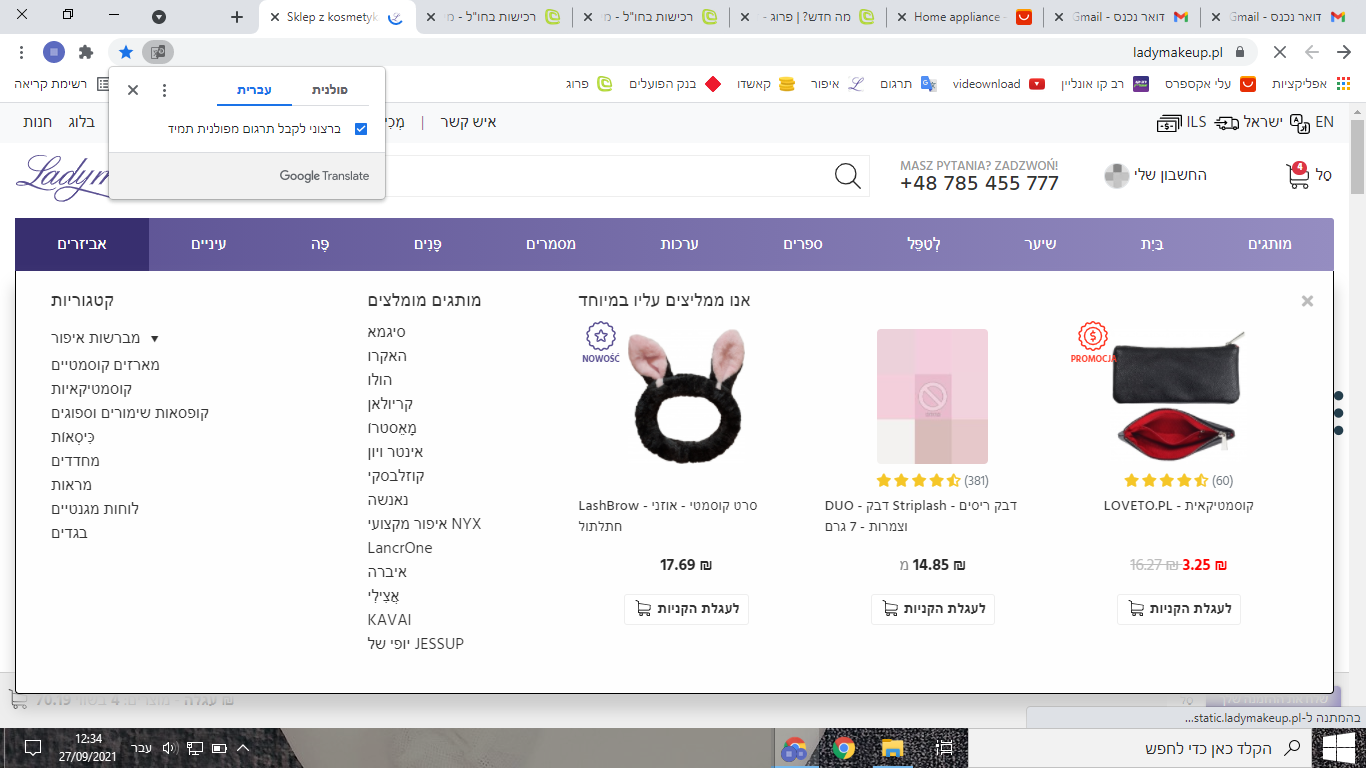
Task: Open the Chrome three-dot menu
Action: (21, 52)
